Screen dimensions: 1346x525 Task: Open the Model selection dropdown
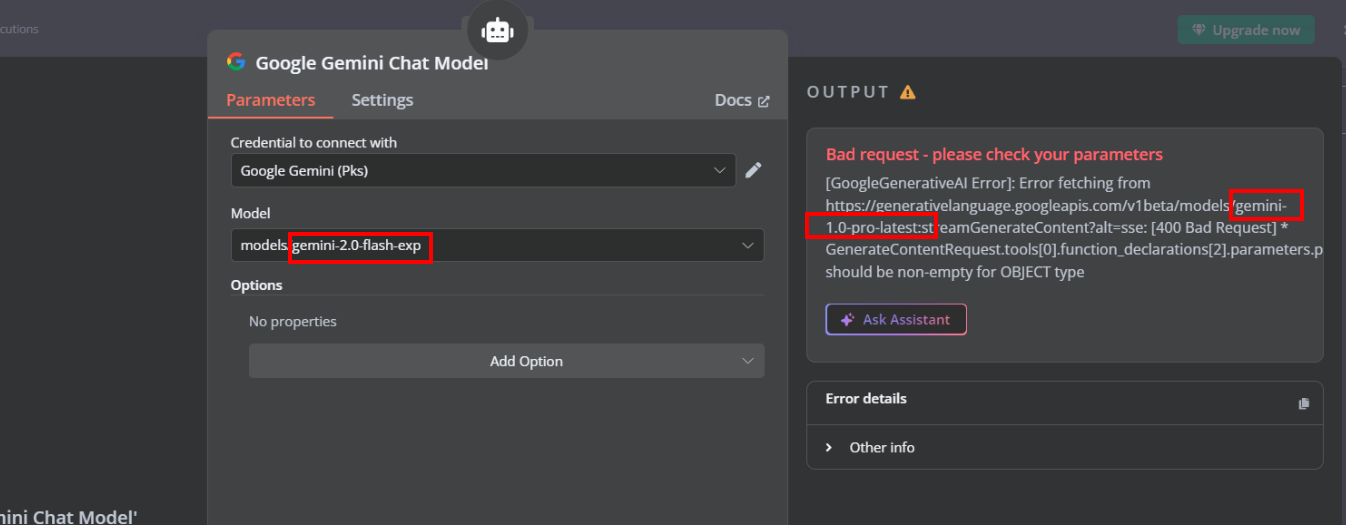(497, 245)
